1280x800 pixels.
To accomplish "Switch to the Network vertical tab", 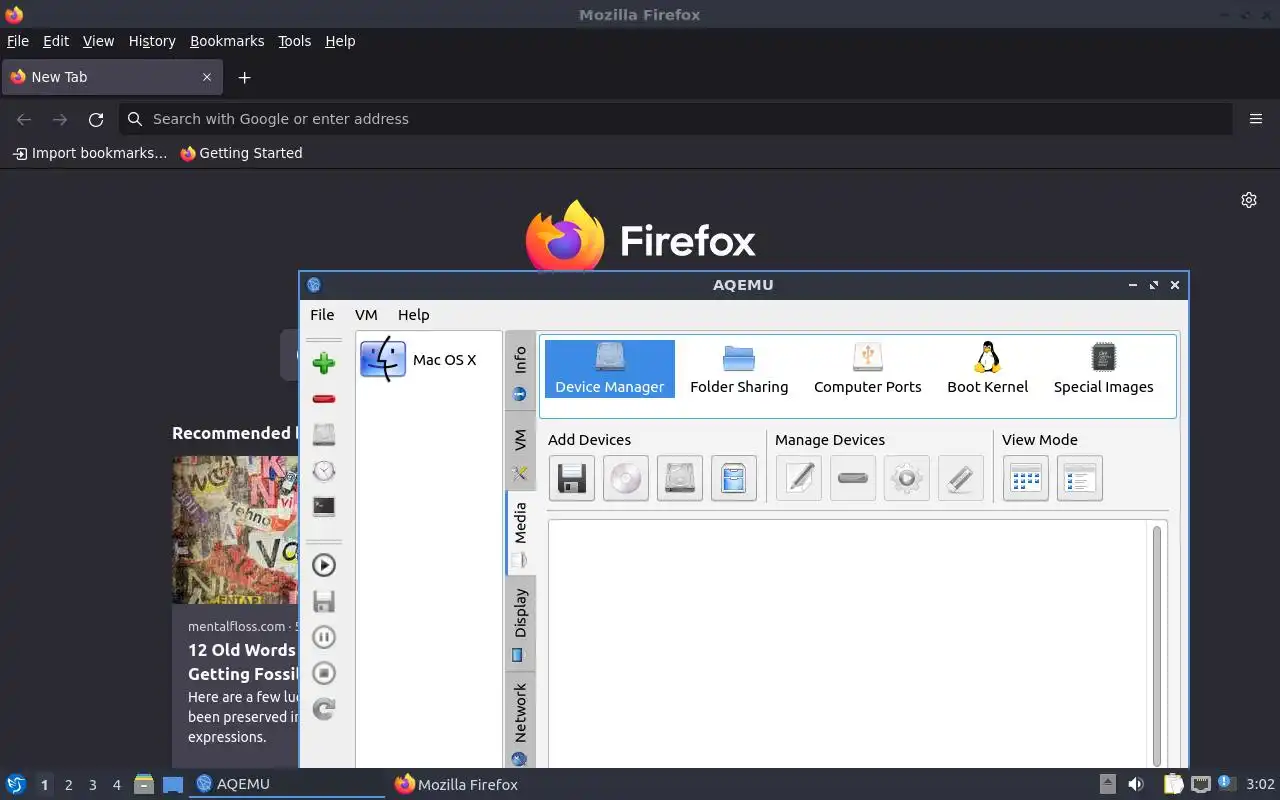I will click(x=520, y=722).
